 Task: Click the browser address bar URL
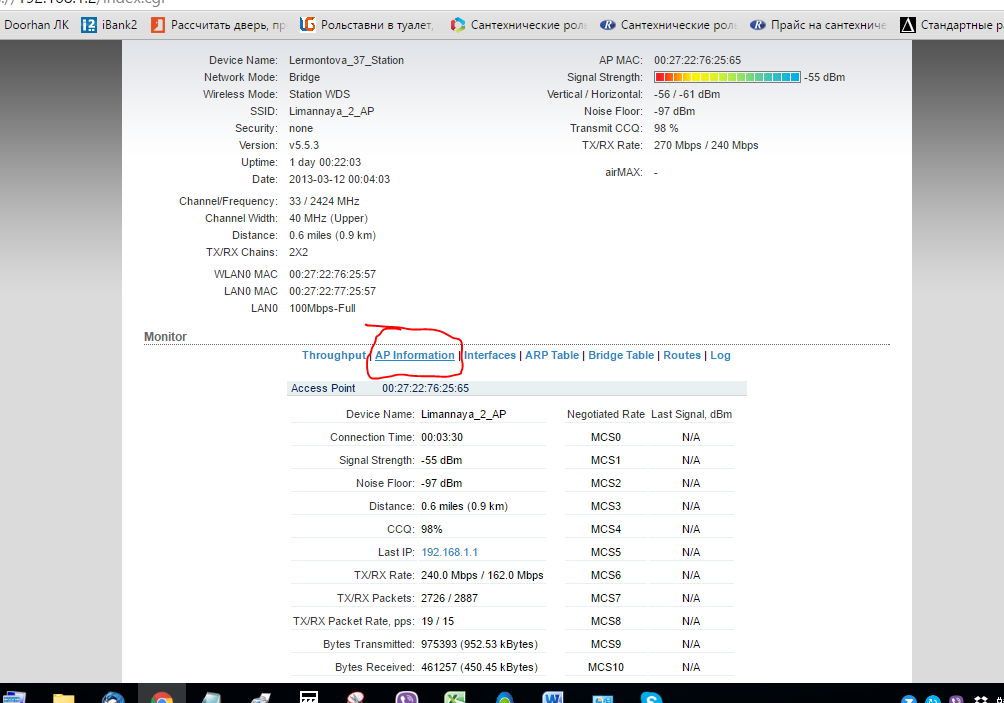pos(83,3)
